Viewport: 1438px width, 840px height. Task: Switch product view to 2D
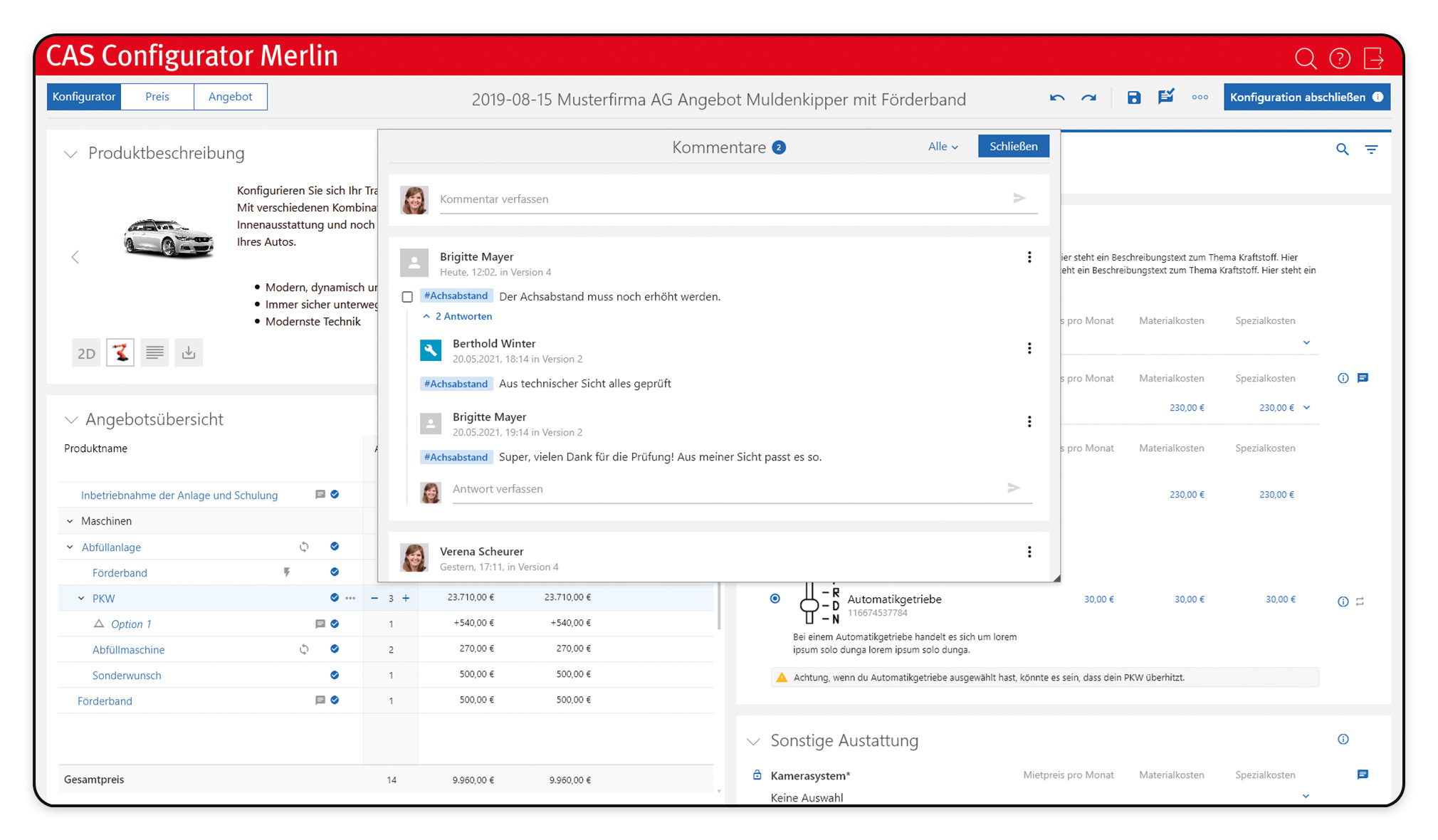pyautogui.click(x=86, y=353)
